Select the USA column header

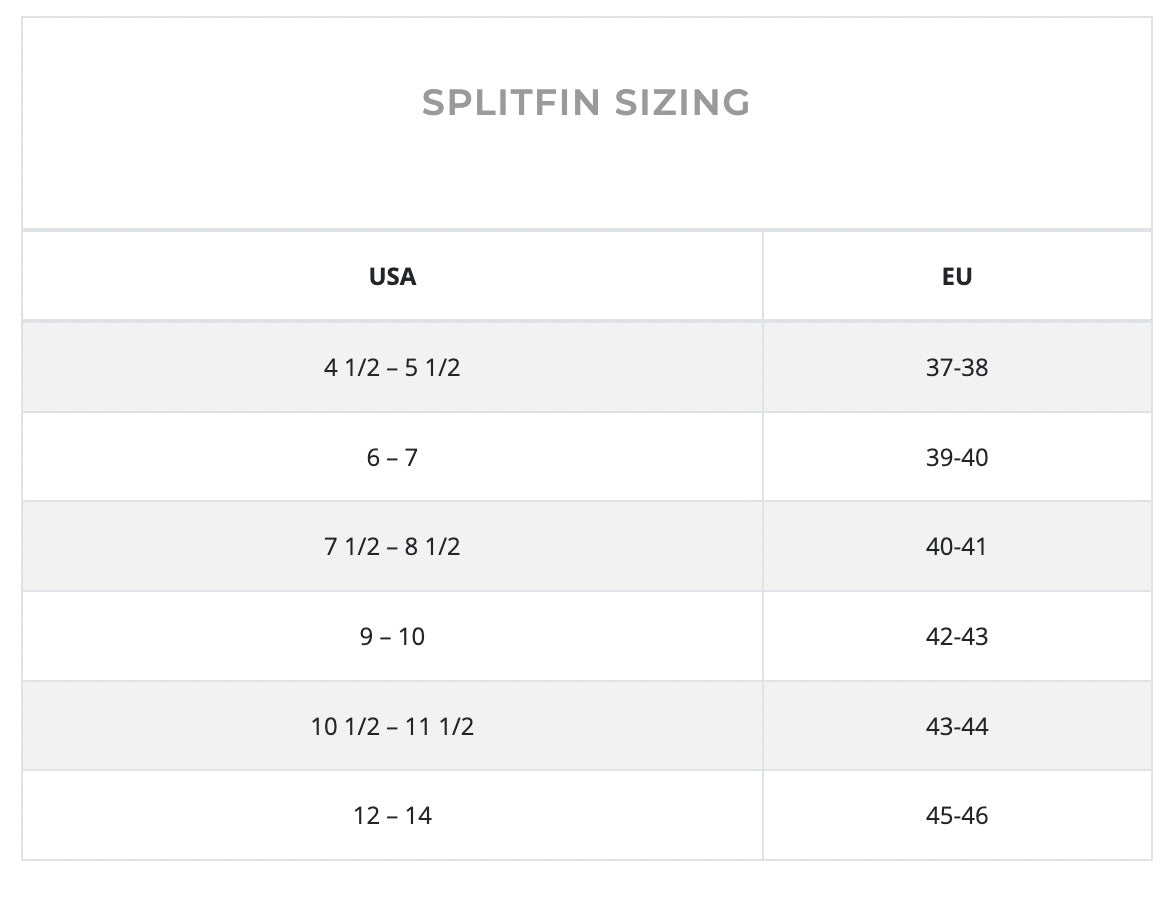[x=392, y=276]
